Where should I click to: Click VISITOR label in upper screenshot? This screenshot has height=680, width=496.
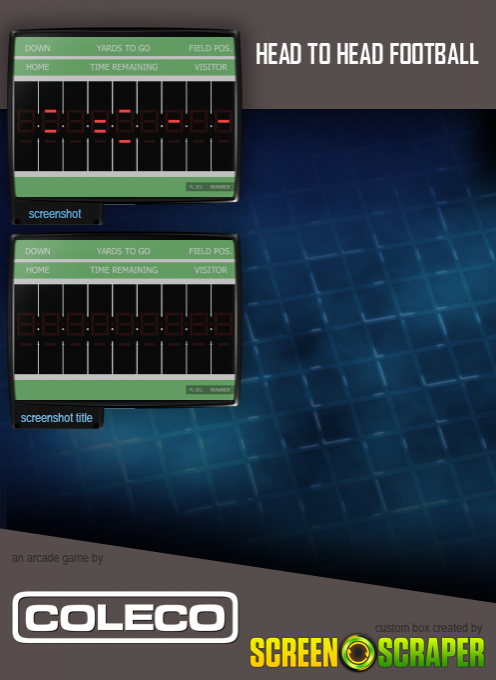211,67
